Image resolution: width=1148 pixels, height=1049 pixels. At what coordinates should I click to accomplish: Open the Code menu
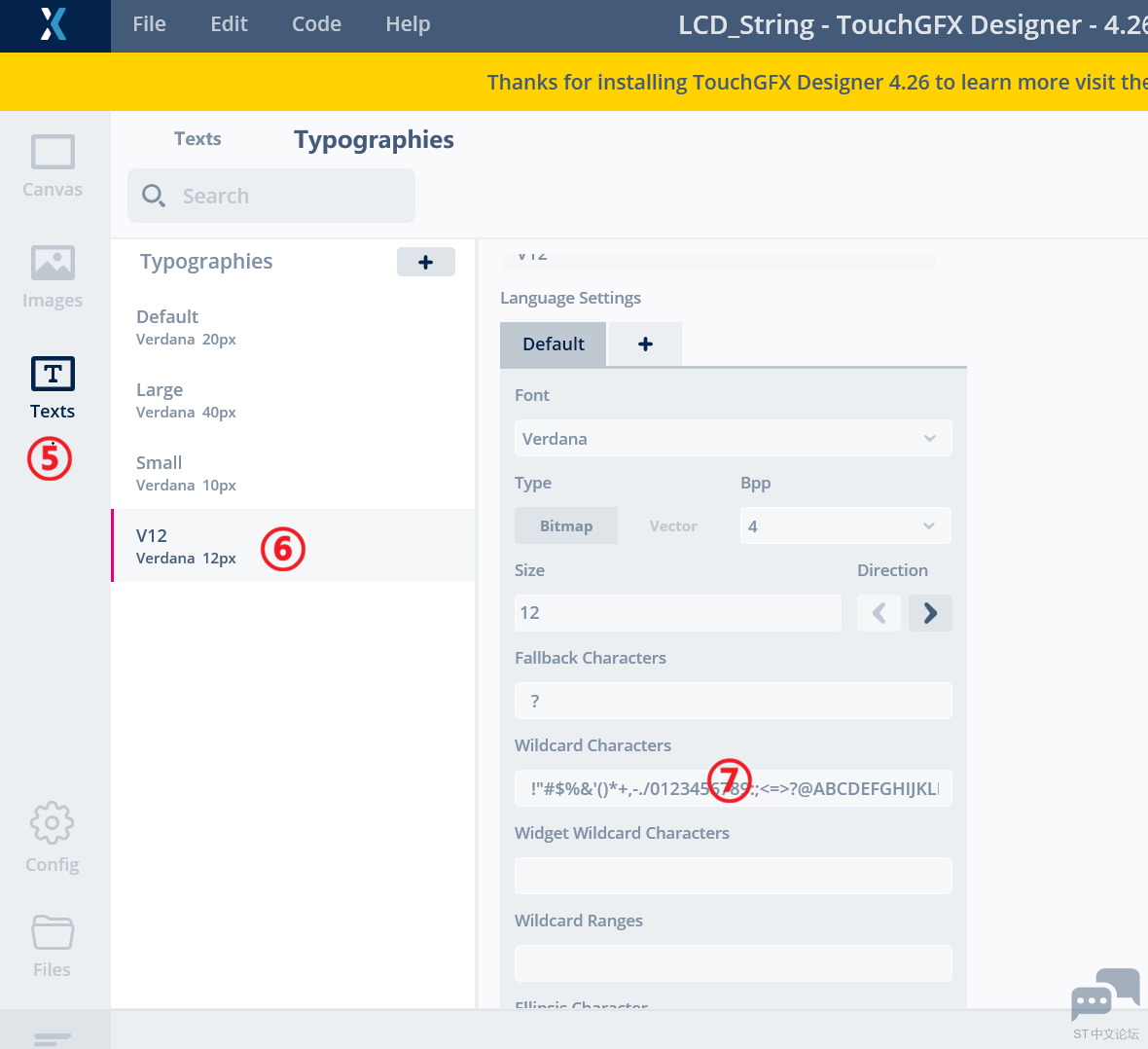tap(316, 24)
